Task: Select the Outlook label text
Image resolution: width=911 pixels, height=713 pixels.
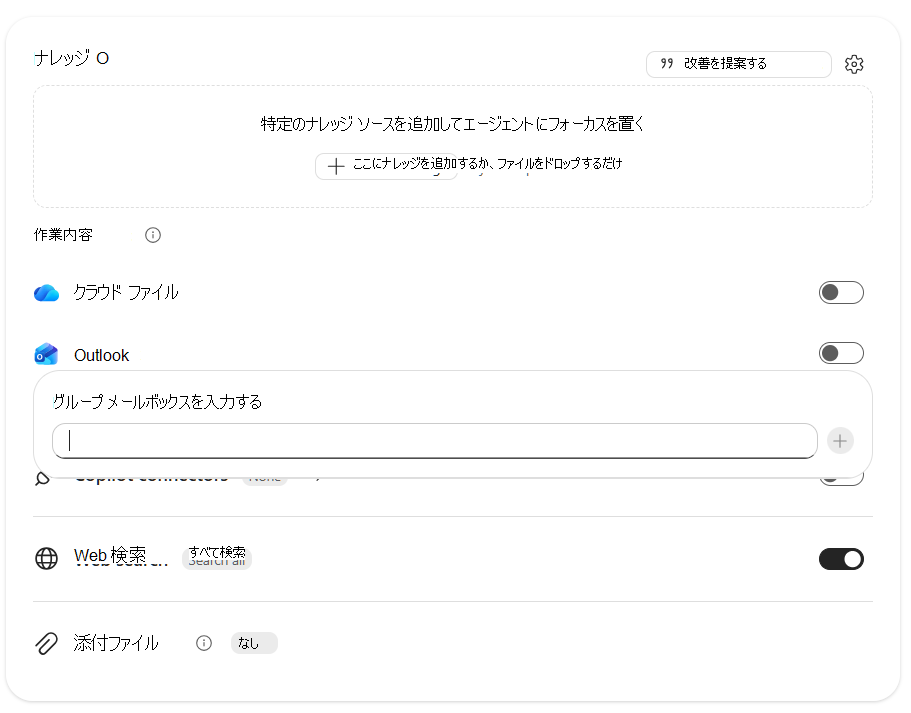Action: [101, 355]
